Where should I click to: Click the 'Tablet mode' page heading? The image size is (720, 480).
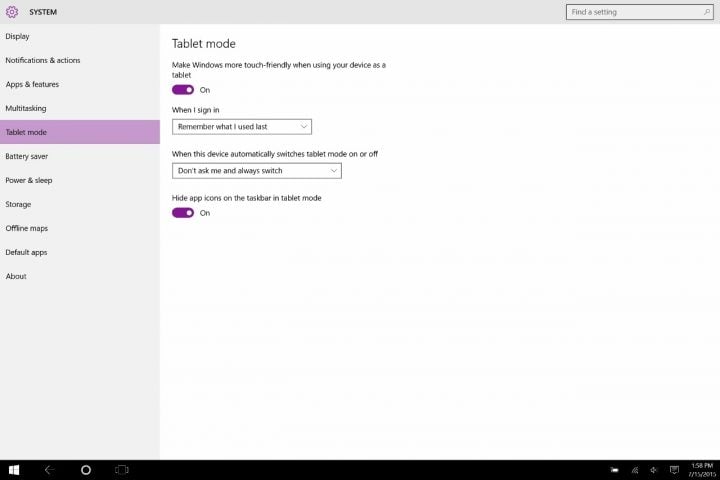click(204, 44)
